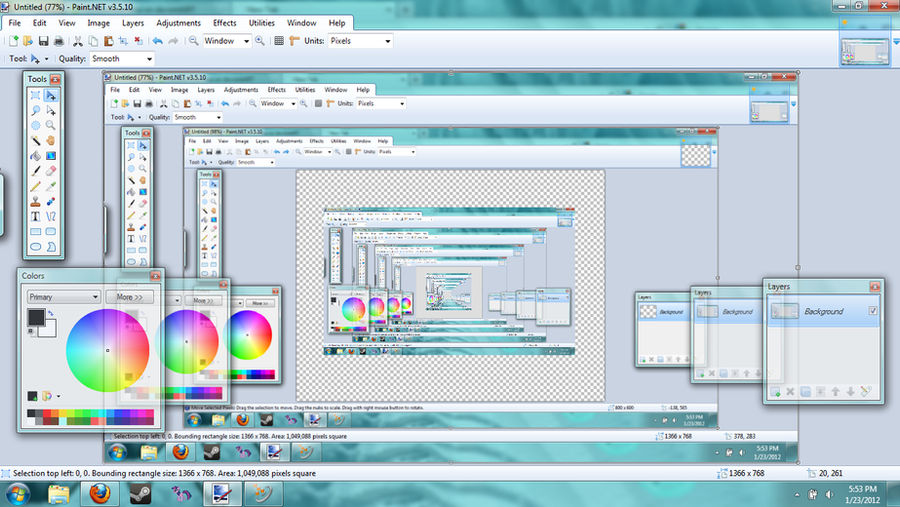Select Zoom magnifier tool in outermost Tools window
Screen dimensions: 900x507
coord(51,125)
